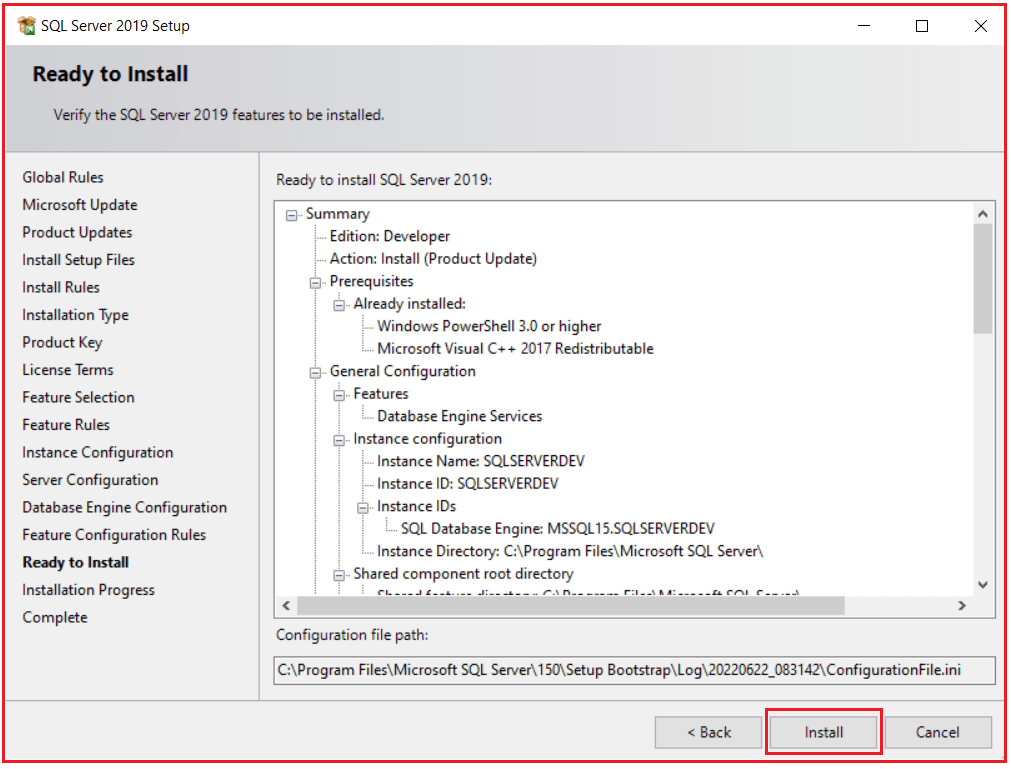Viewport: 1011px width, 769px height.
Task: Select the Edition: Developer row
Action: click(x=389, y=237)
